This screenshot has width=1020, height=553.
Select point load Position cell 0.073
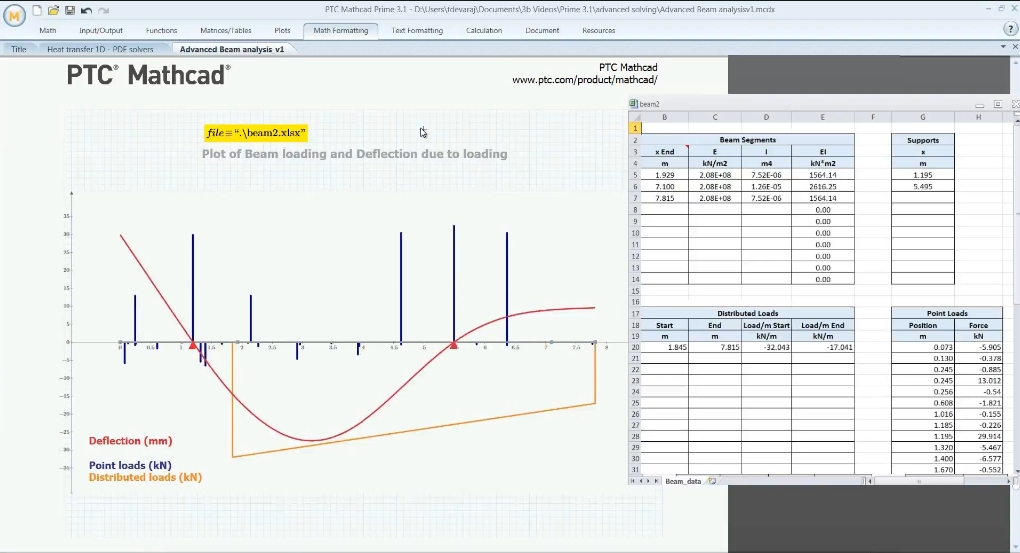point(922,347)
